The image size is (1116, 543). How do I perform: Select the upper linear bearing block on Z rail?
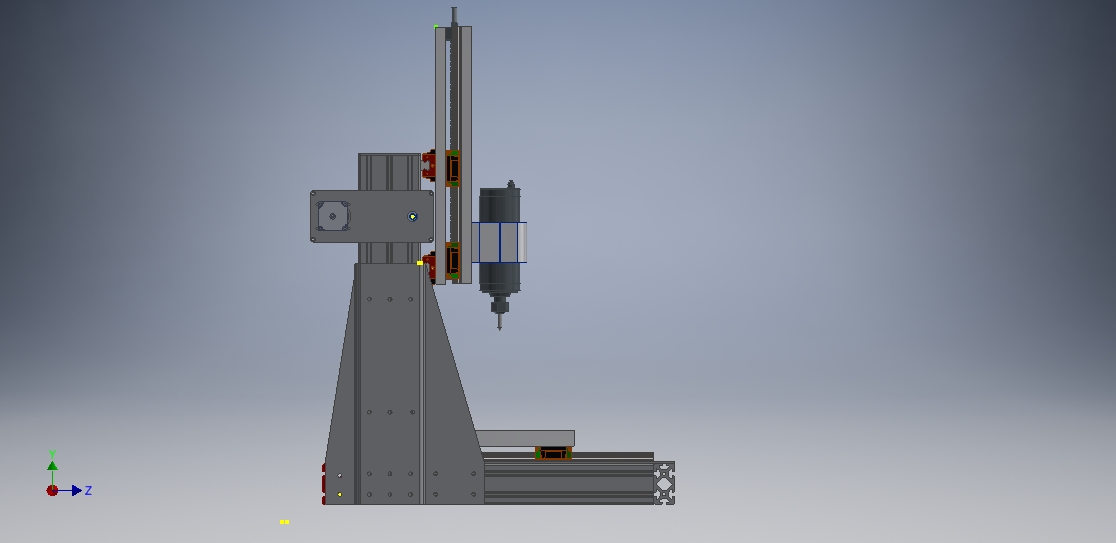pyautogui.click(x=453, y=168)
